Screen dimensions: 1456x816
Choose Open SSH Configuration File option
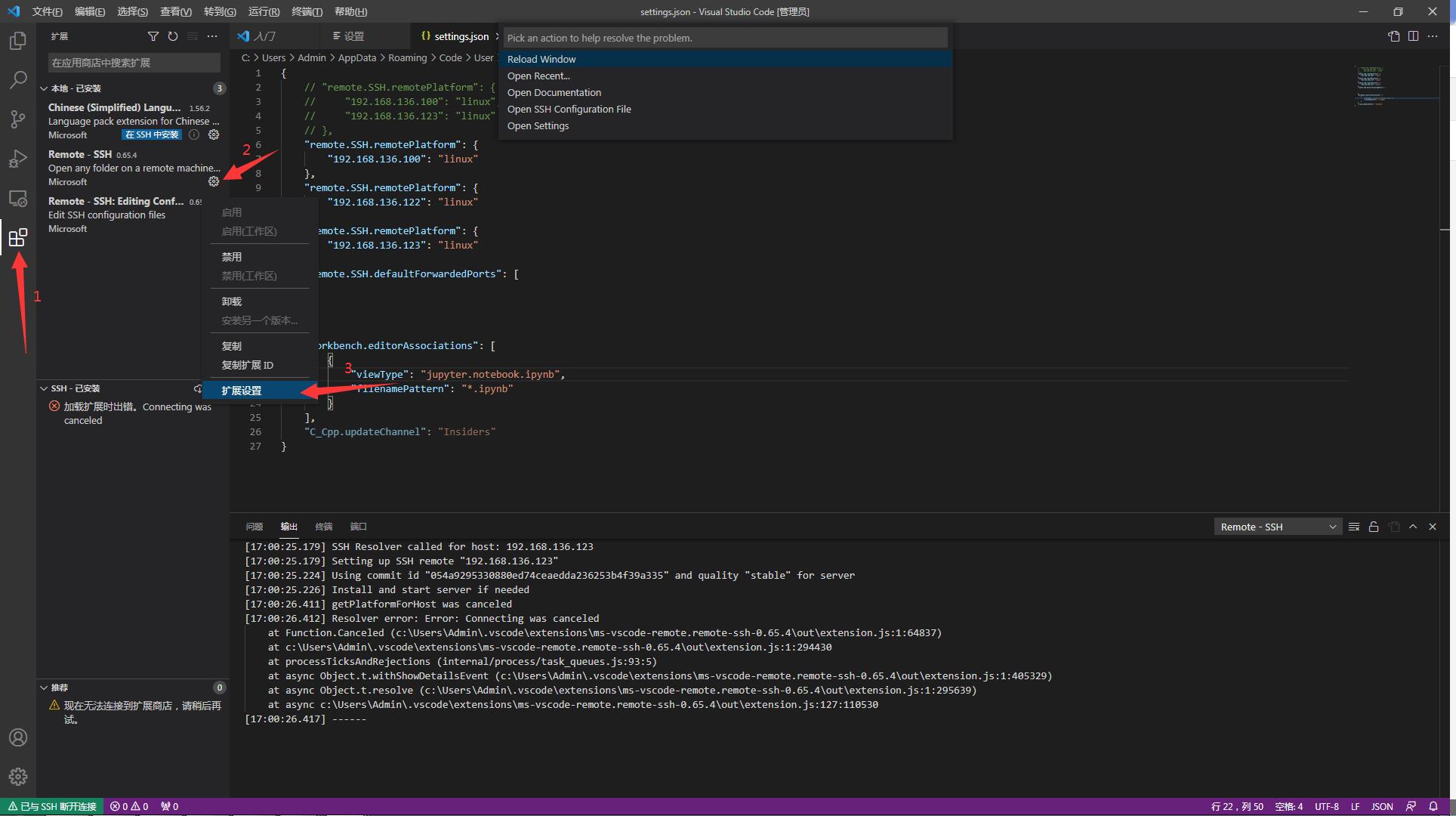(x=725, y=109)
